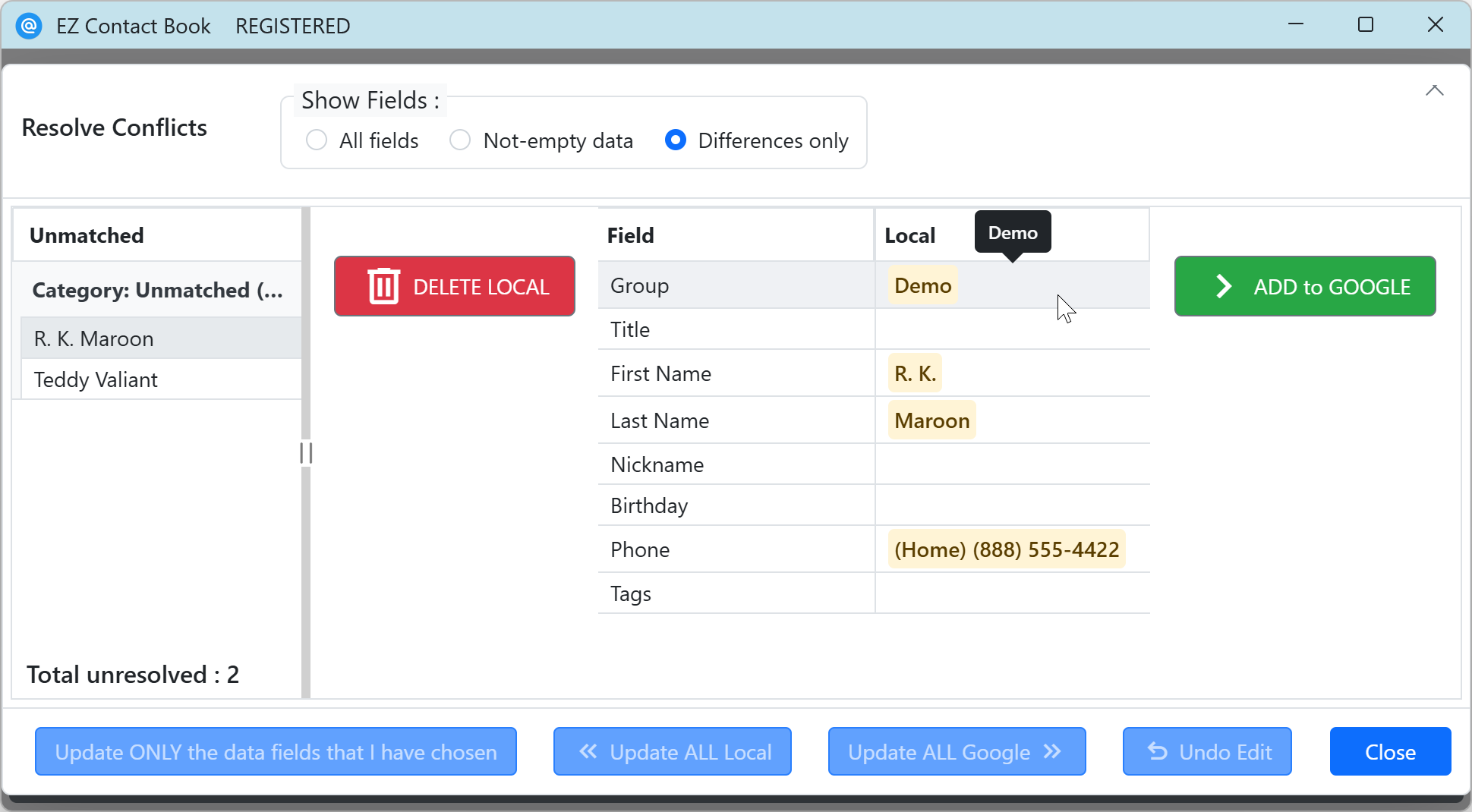The width and height of the screenshot is (1472, 812).
Task: Click the trash icon on DELETE LOCAL
Action: click(383, 286)
